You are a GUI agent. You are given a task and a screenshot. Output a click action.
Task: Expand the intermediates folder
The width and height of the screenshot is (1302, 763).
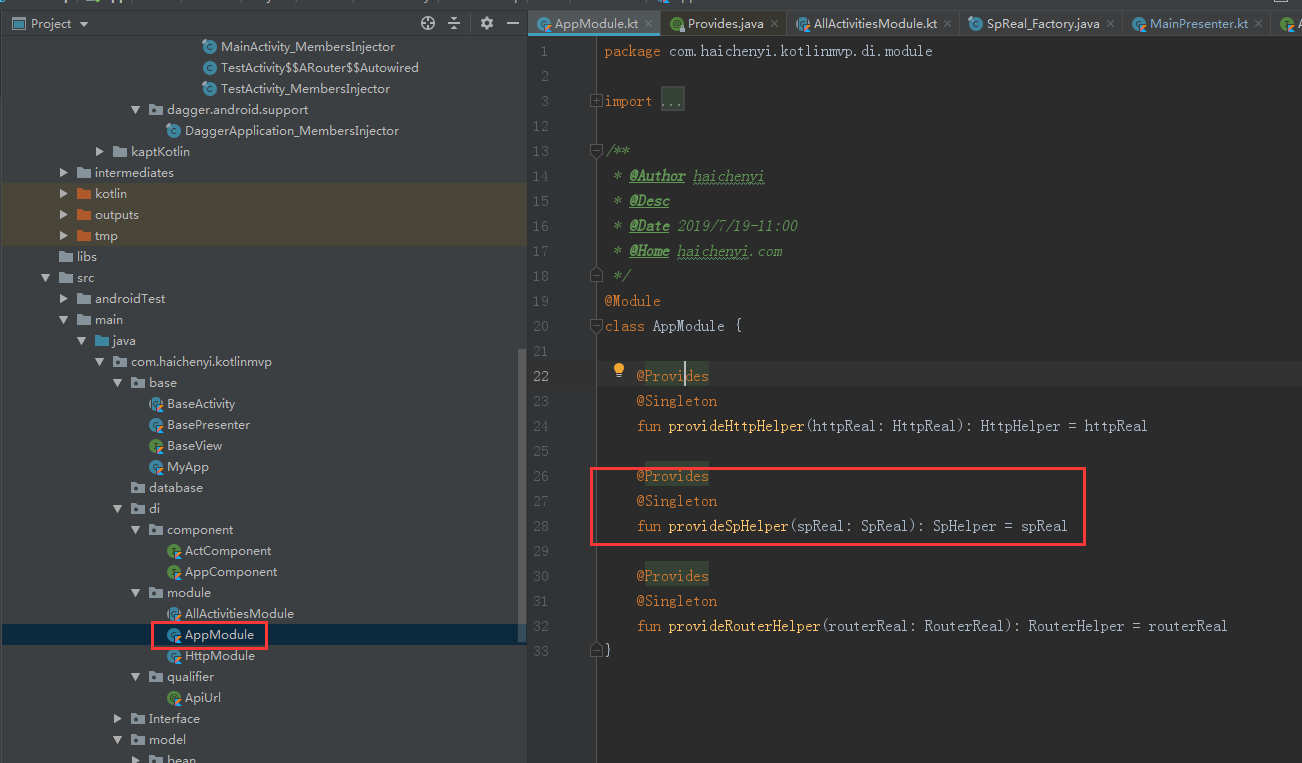65,173
